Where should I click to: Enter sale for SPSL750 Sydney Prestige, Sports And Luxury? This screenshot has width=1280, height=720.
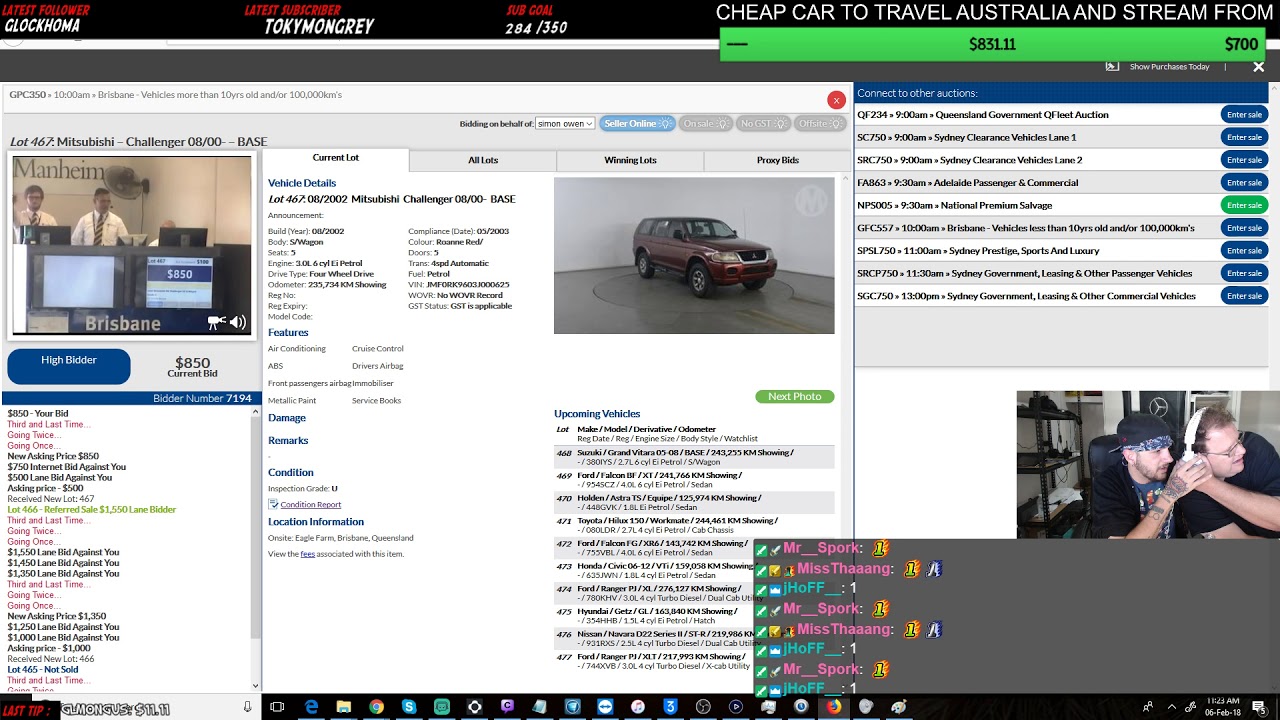(1244, 251)
